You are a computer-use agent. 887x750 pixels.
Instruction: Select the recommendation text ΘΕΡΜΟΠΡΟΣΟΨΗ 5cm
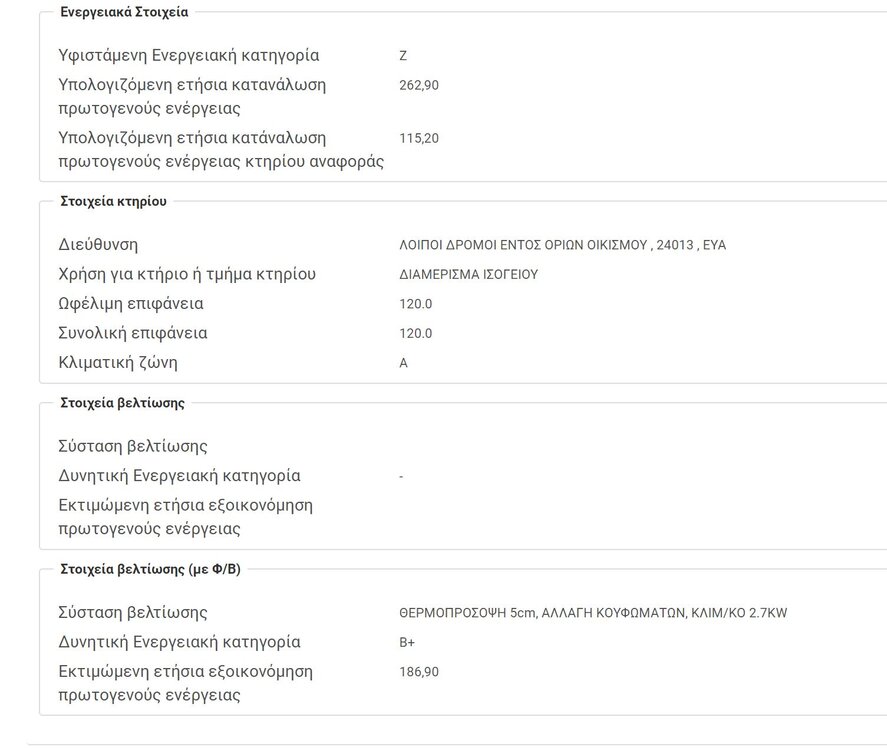pyautogui.click(x=466, y=613)
